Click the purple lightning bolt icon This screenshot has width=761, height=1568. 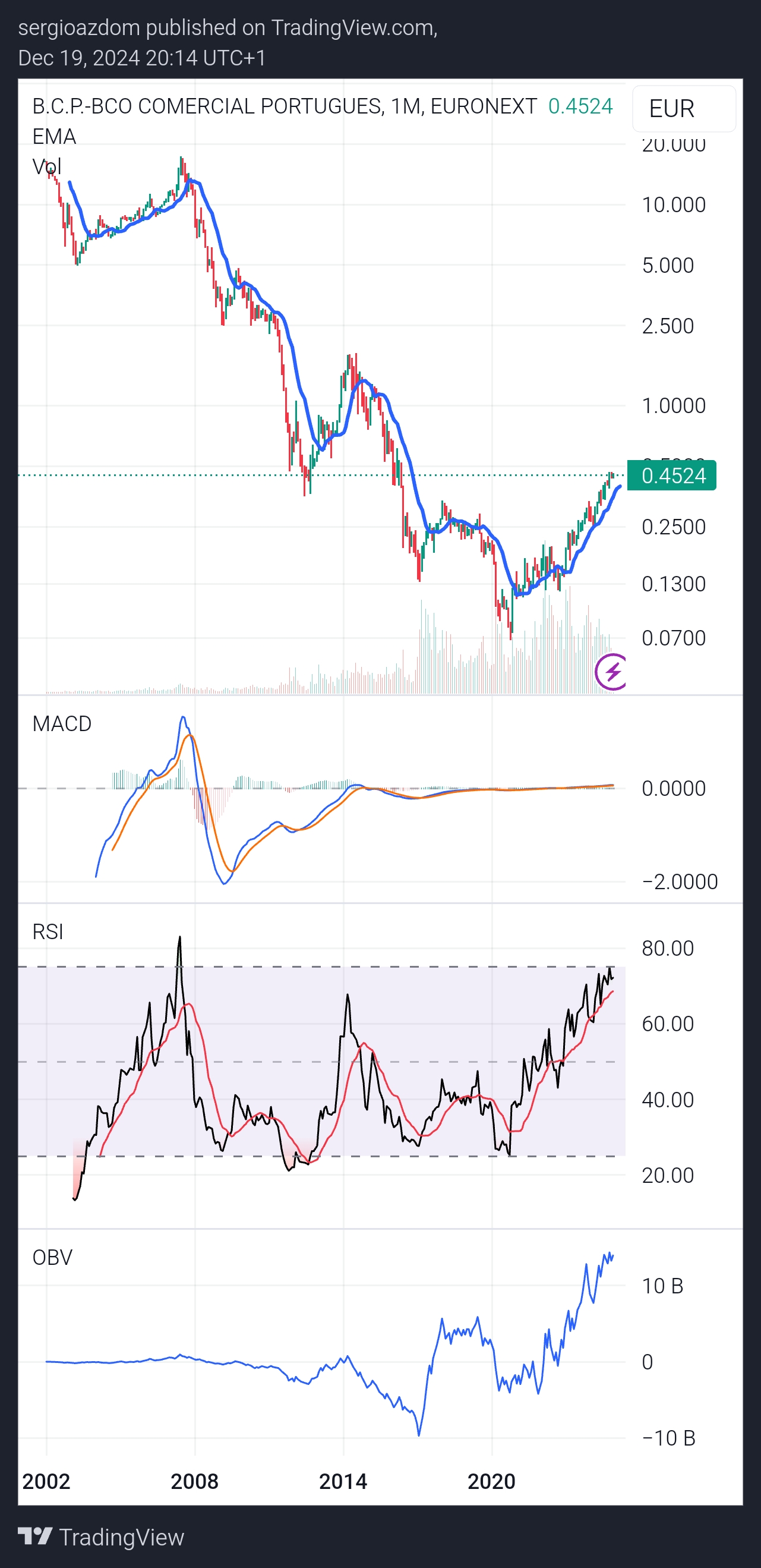(x=612, y=672)
